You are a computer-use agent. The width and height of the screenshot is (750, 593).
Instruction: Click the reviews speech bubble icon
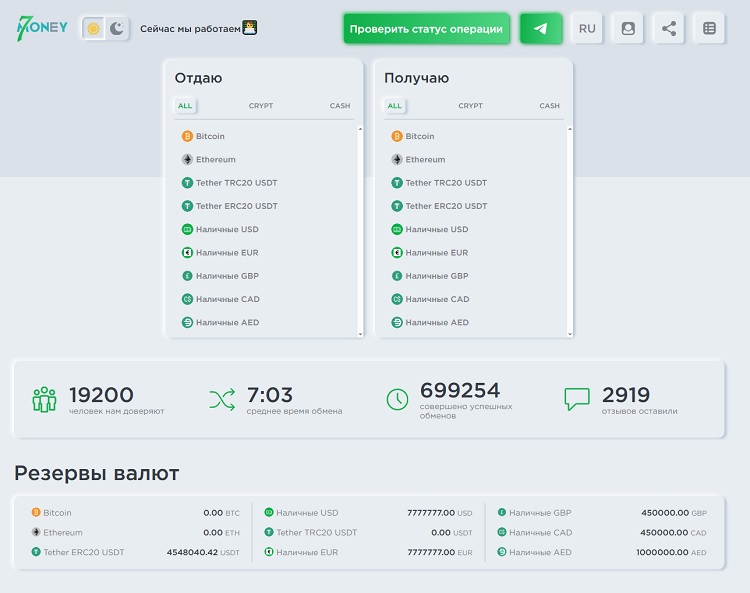pyautogui.click(x=577, y=399)
